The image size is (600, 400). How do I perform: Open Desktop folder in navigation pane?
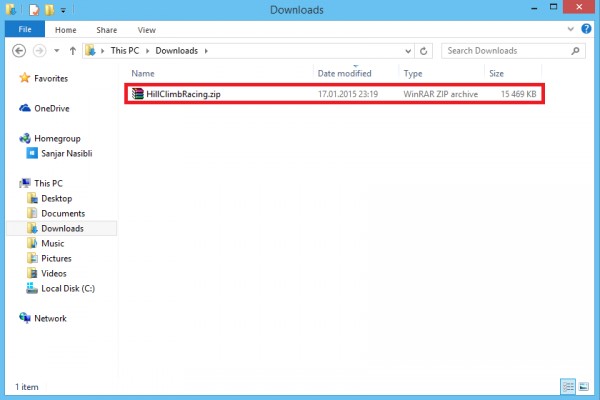57,198
